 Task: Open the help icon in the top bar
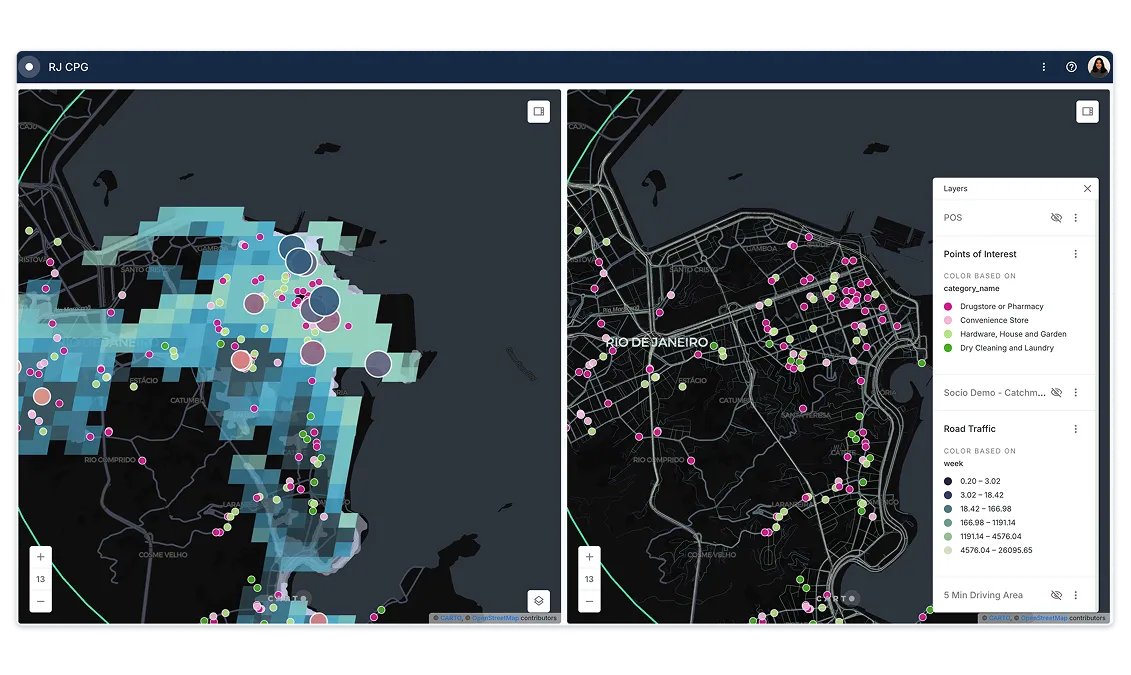point(1071,66)
